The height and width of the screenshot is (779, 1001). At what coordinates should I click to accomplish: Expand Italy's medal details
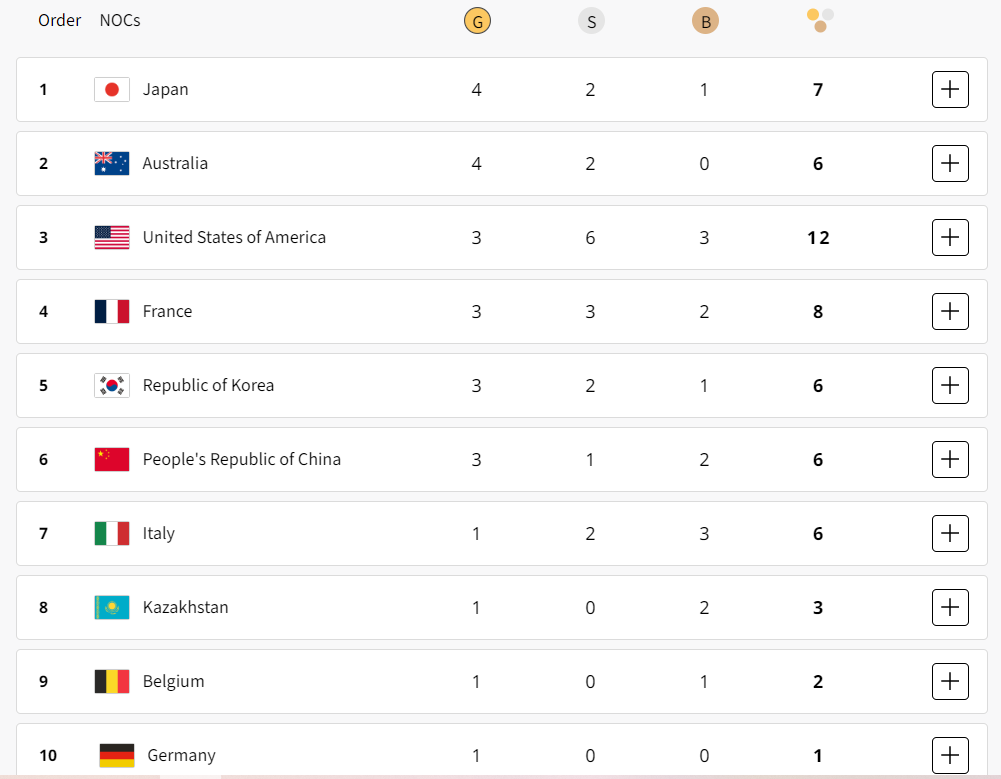pos(950,534)
